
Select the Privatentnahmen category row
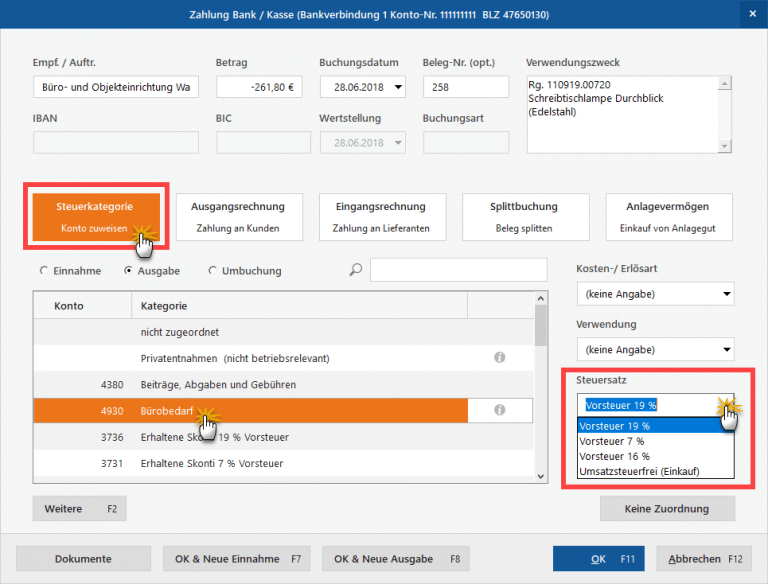point(284,358)
